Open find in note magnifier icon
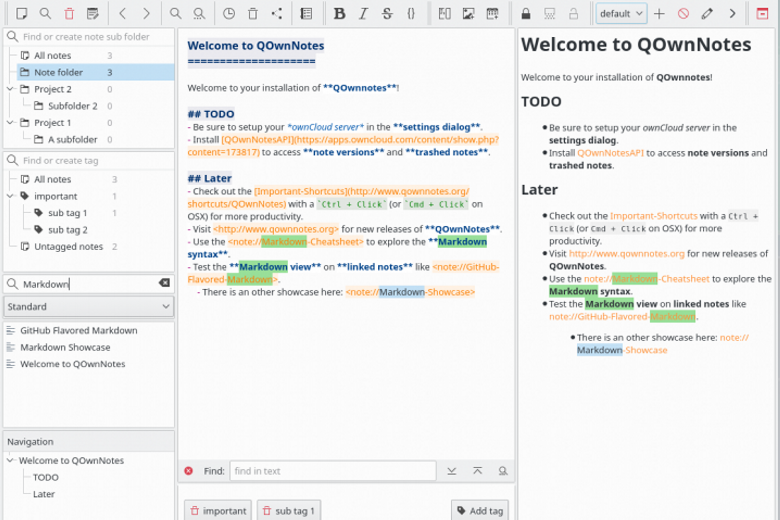The height and width of the screenshot is (520, 780). 175,13
